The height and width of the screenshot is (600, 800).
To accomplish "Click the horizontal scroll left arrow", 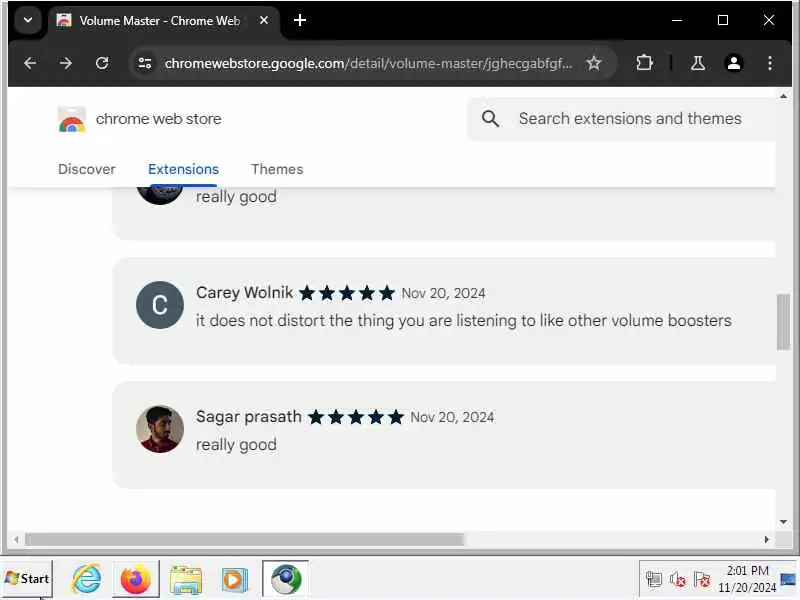I will [16, 539].
